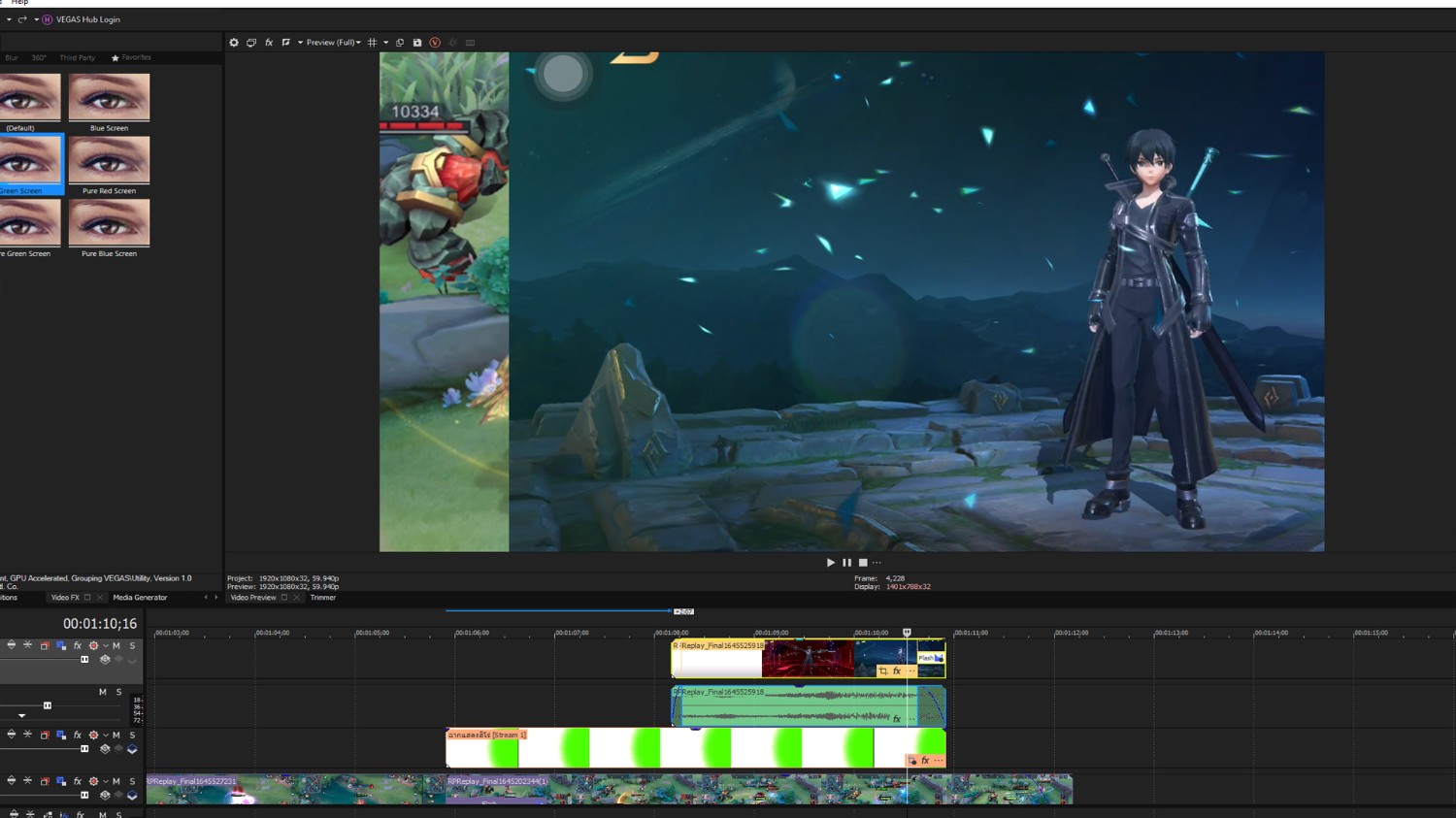Select the Video Preview tab

(x=253, y=598)
